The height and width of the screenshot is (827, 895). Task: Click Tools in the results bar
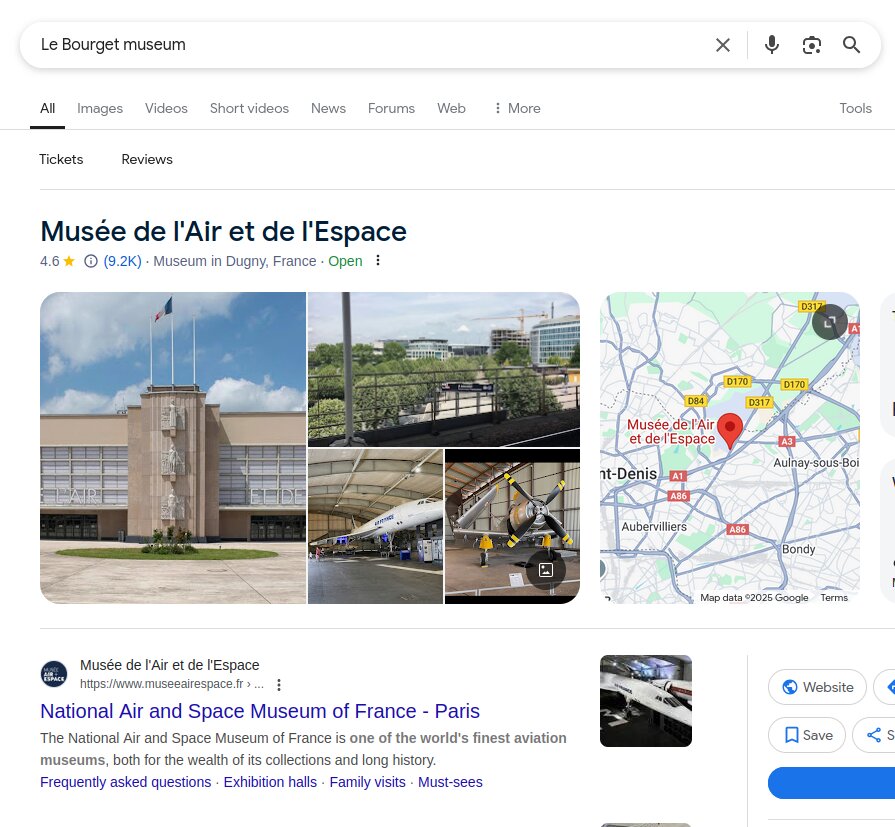tap(855, 108)
